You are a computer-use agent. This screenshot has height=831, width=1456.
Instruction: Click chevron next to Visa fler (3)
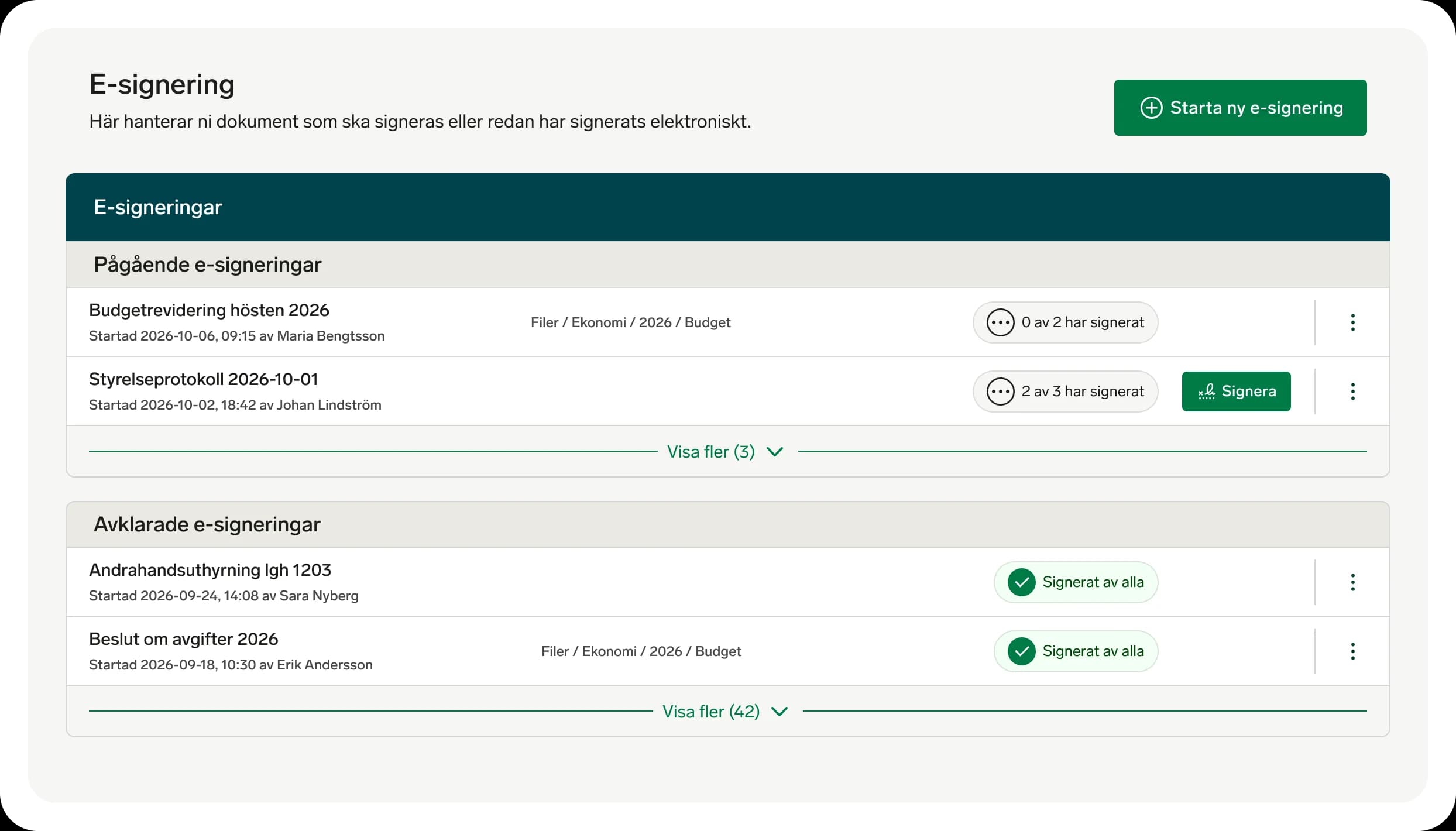pyautogui.click(x=775, y=452)
